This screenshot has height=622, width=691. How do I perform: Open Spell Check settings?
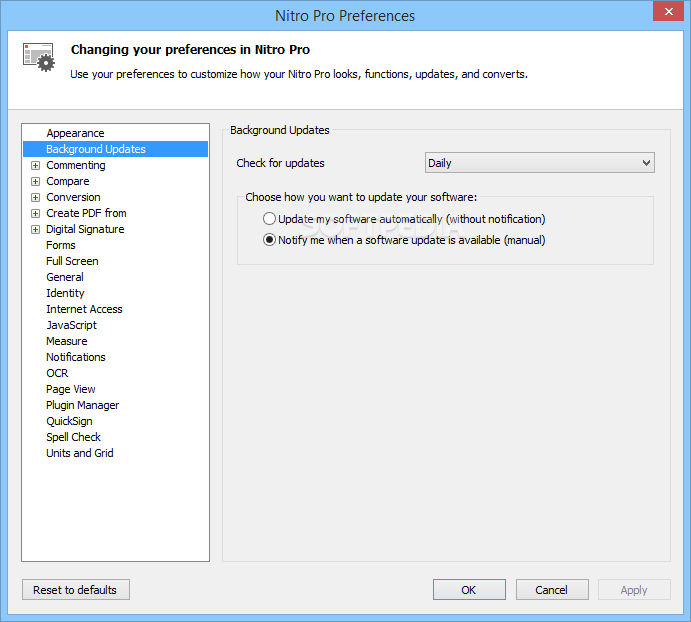[74, 437]
